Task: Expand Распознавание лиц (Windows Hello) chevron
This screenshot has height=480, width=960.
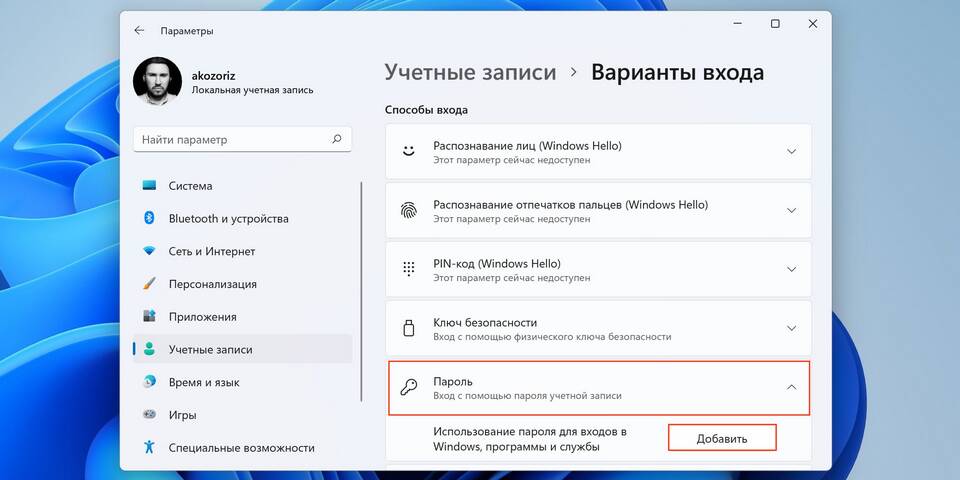Action: point(791,152)
